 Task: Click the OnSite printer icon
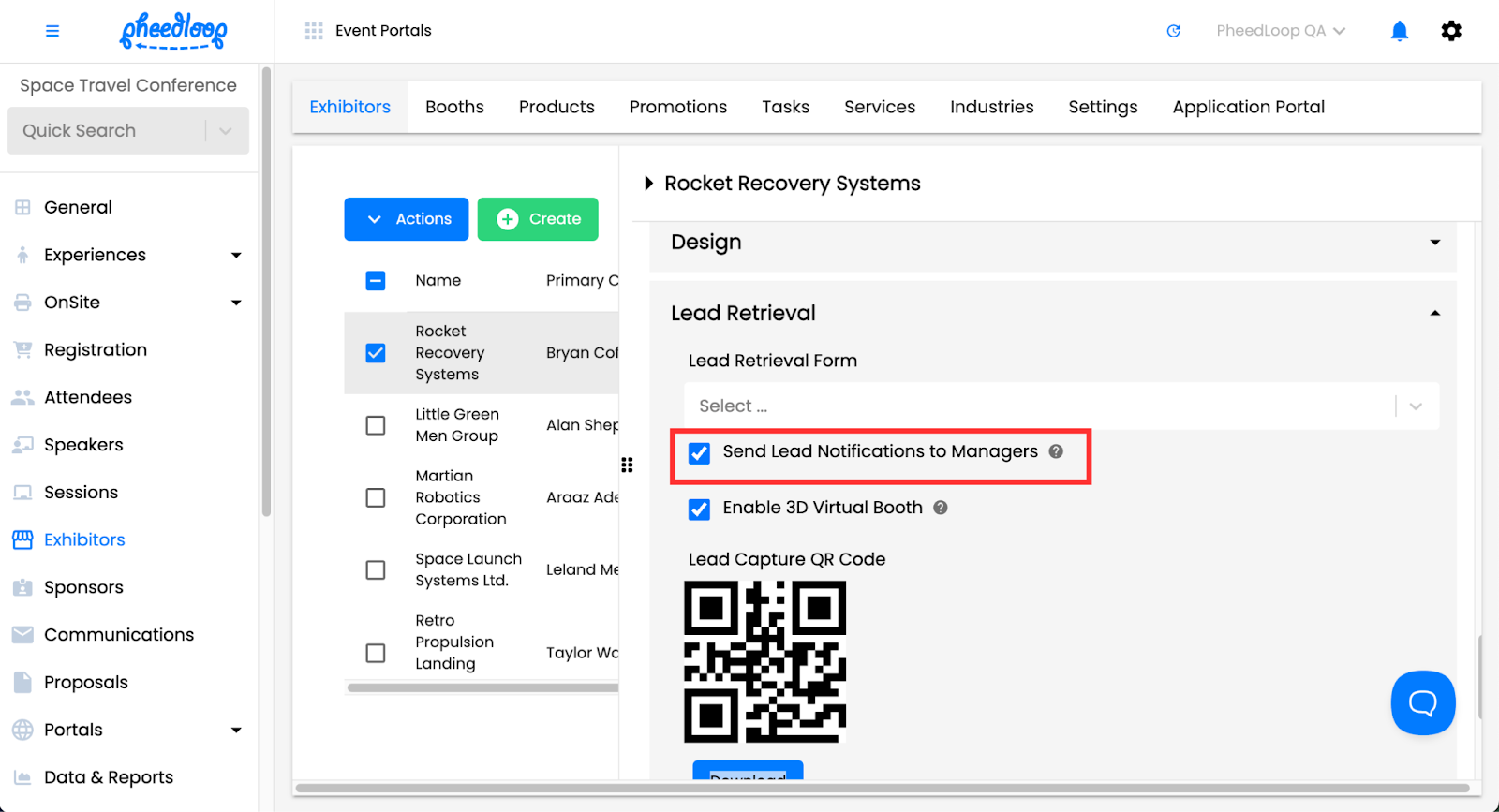click(22, 303)
